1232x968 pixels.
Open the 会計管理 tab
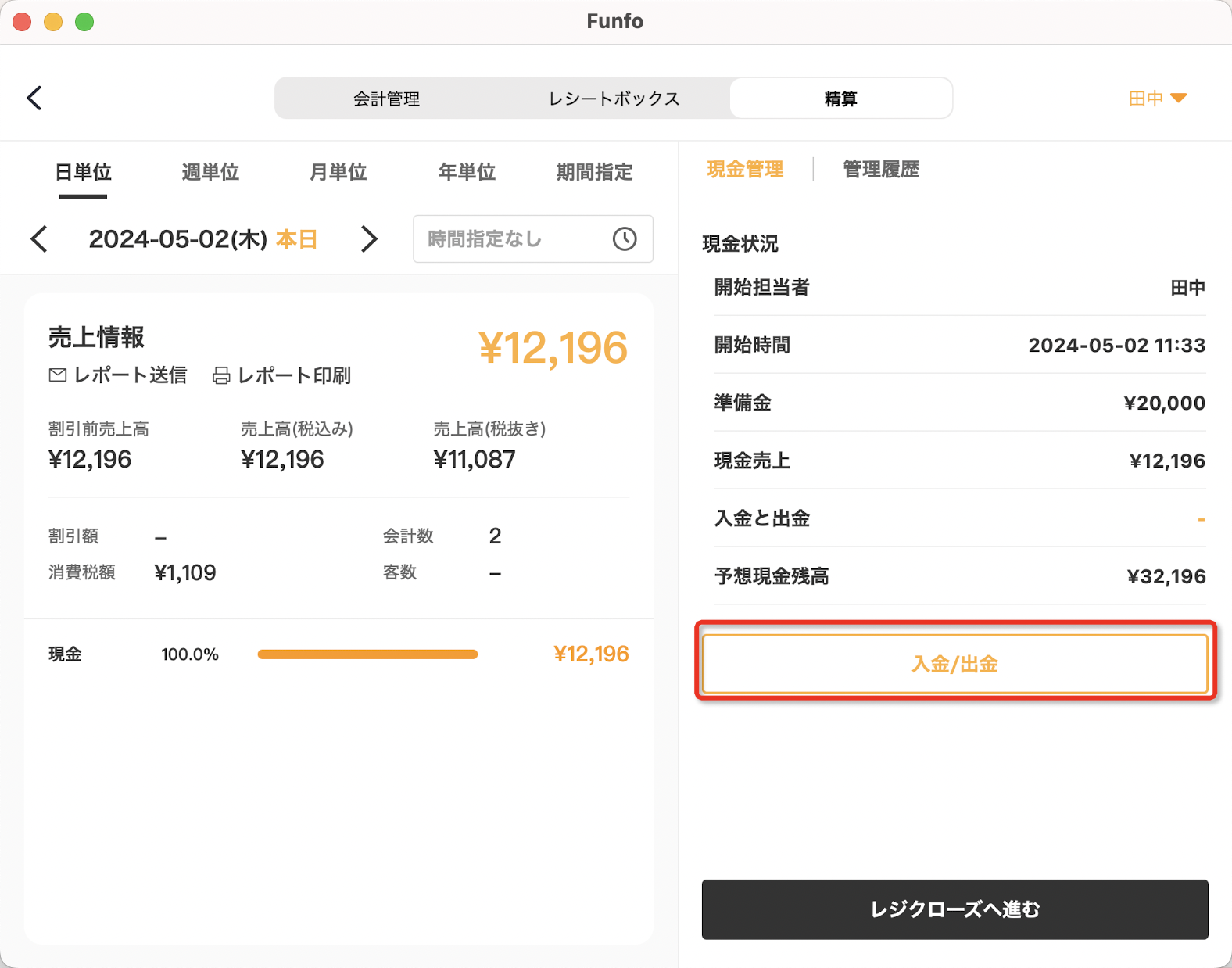tap(386, 99)
